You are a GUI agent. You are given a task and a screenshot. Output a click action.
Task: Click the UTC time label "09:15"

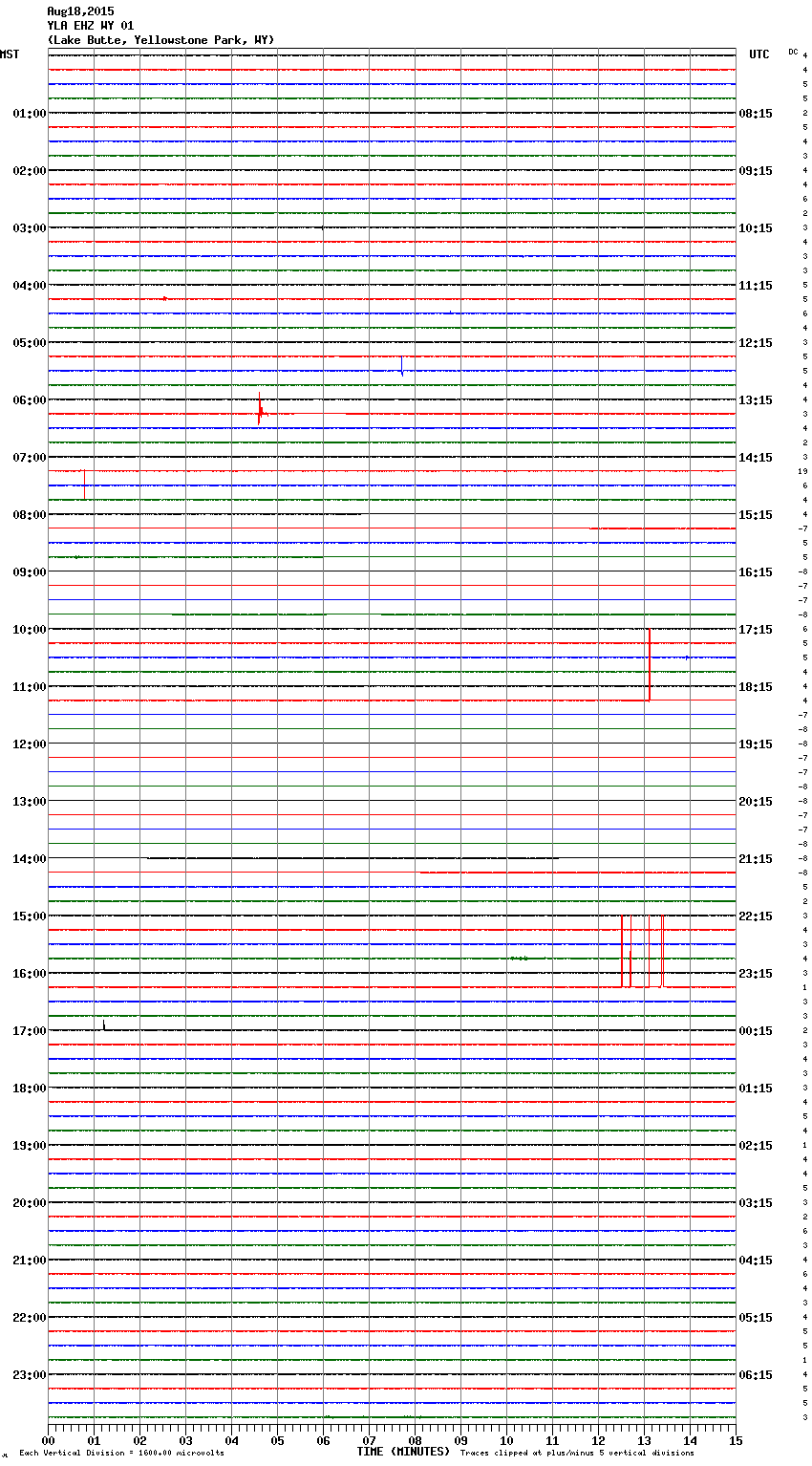pos(756,171)
